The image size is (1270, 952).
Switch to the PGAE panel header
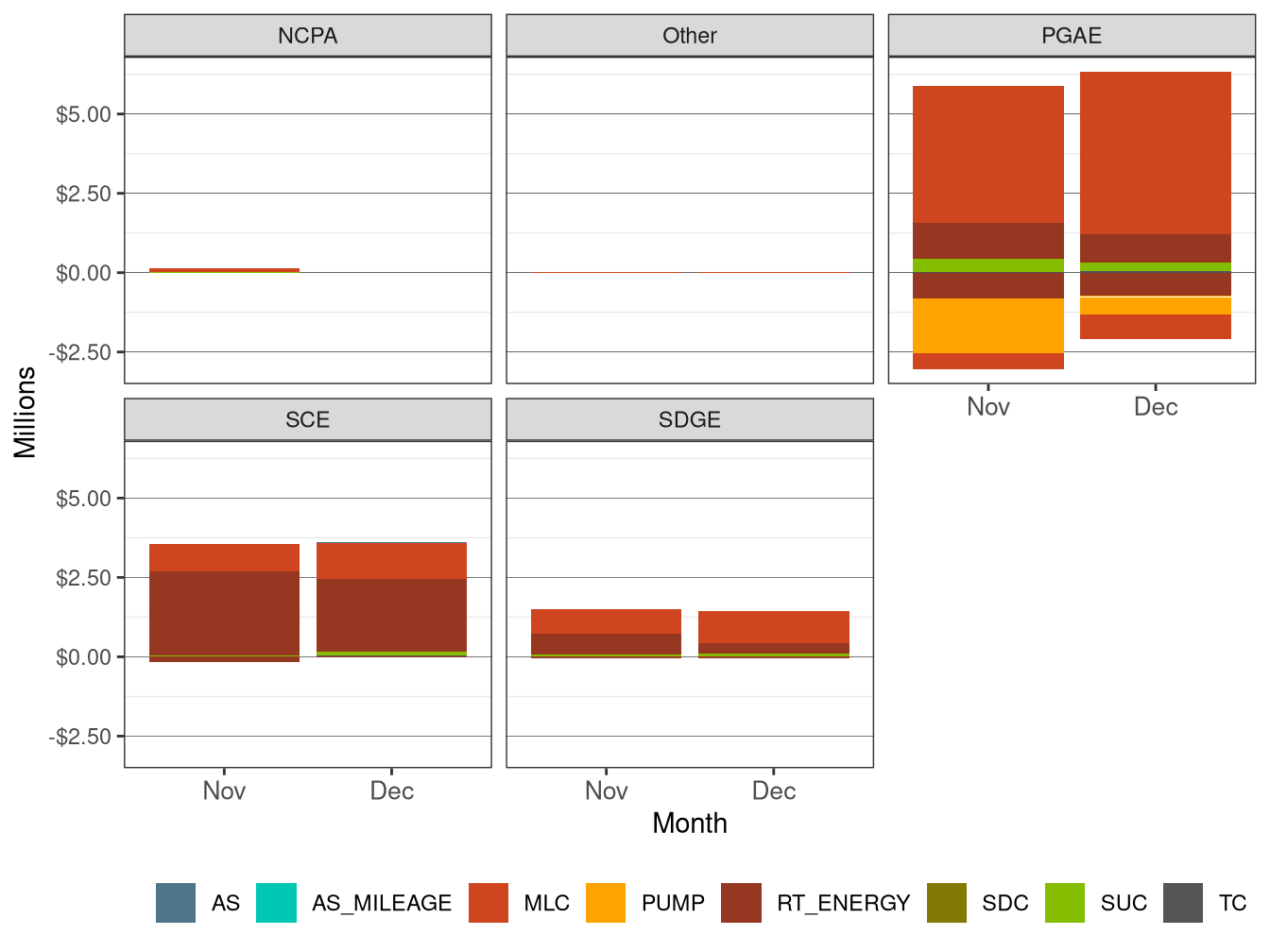[1071, 36]
